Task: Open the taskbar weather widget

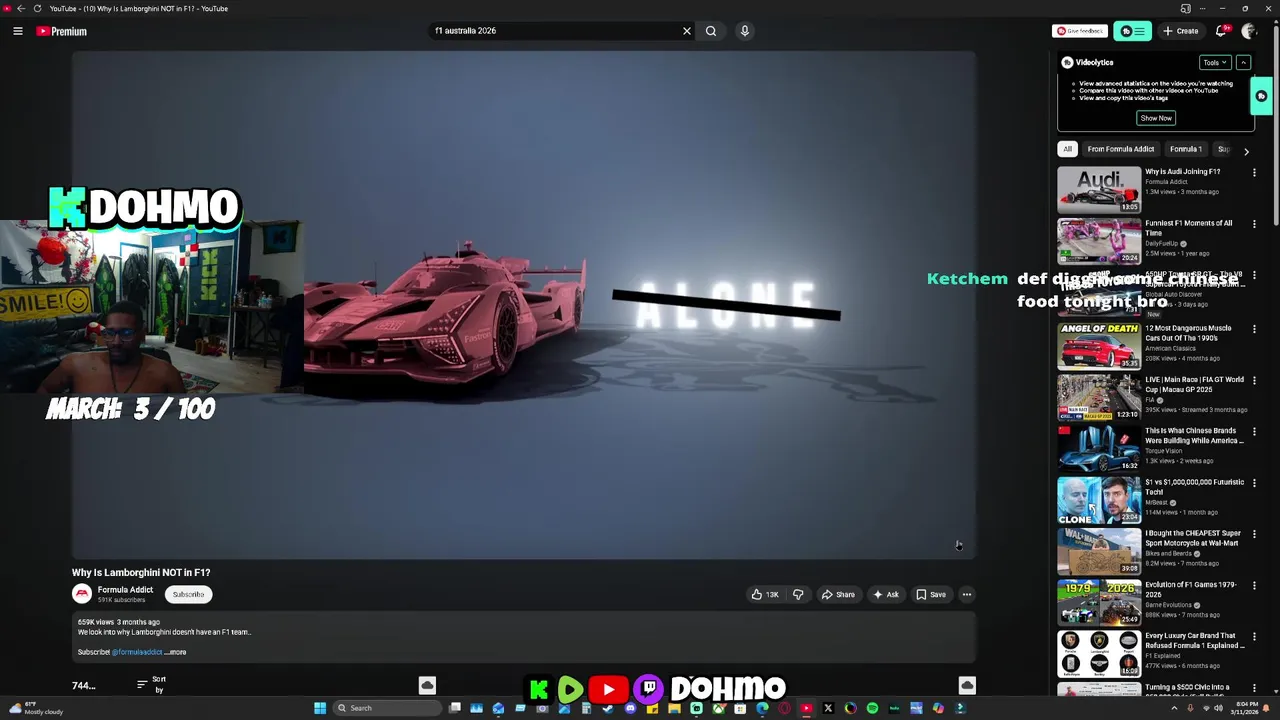Action: point(37,708)
